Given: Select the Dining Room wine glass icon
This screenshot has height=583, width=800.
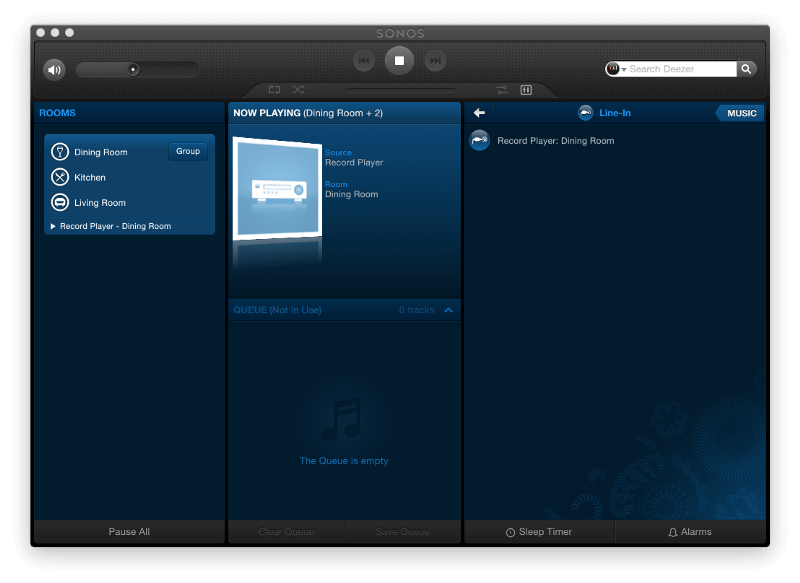Looking at the screenshot, I should [60, 152].
